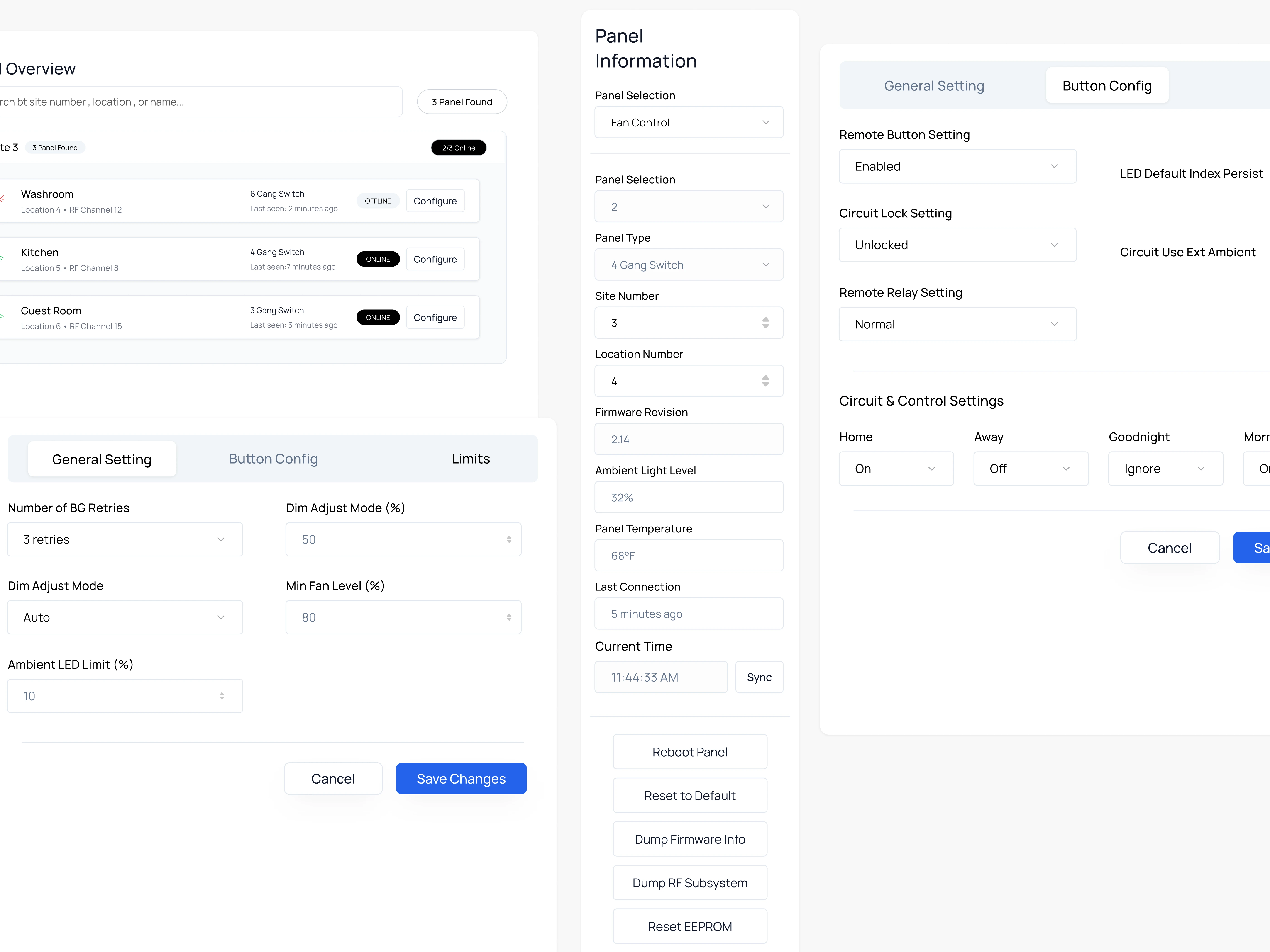Click the Site Number stepper arrows
This screenshot has height=952, width=1270.
[765, 323]
